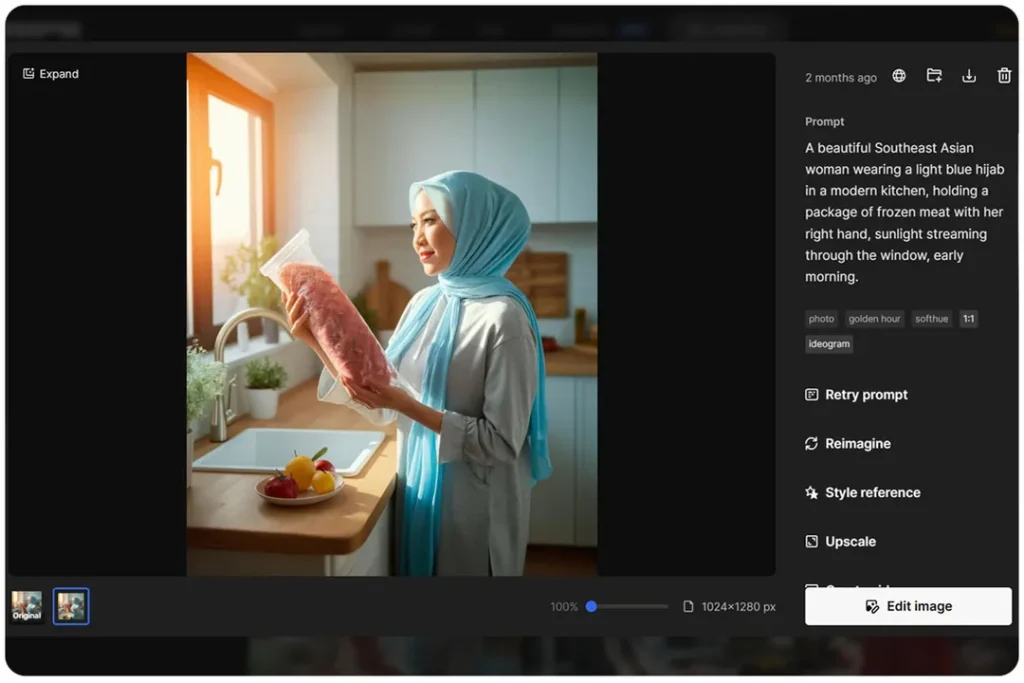The image size is (1024, 683).
Task: Click the Expand icon above the image
Action: (28, 74)
